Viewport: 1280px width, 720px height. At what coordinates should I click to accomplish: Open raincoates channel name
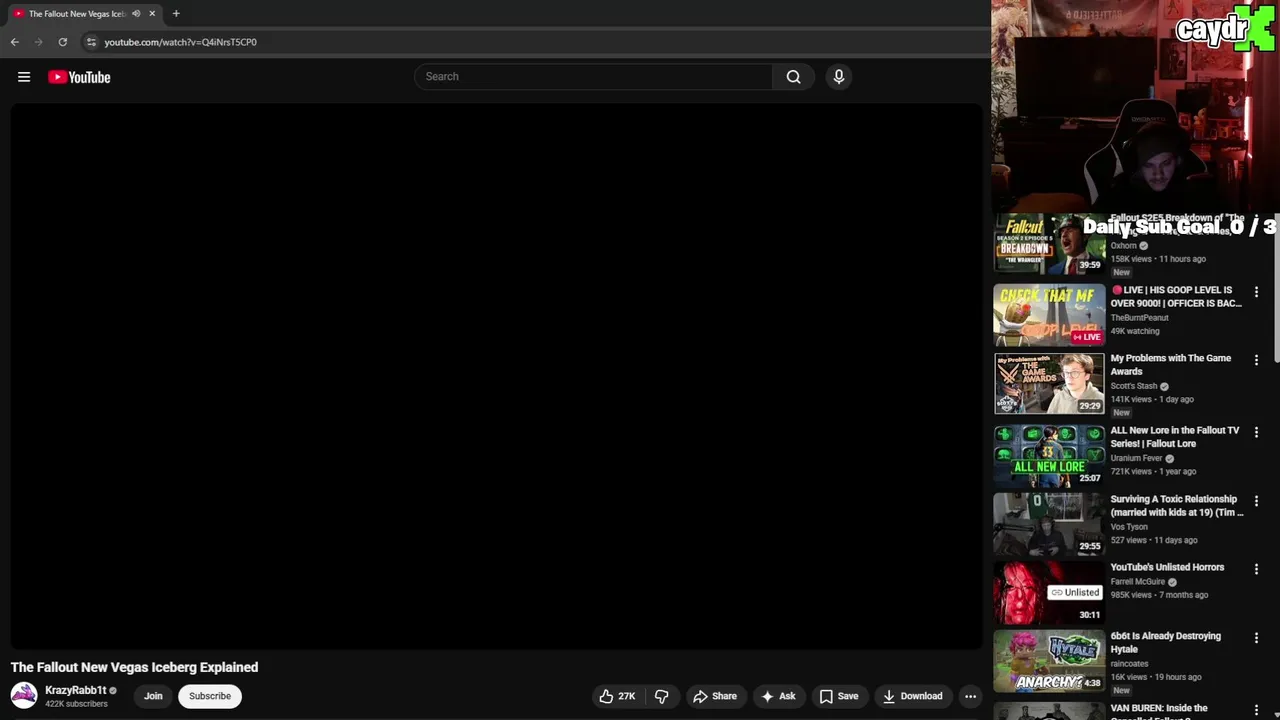click(x=1129, y=663)
